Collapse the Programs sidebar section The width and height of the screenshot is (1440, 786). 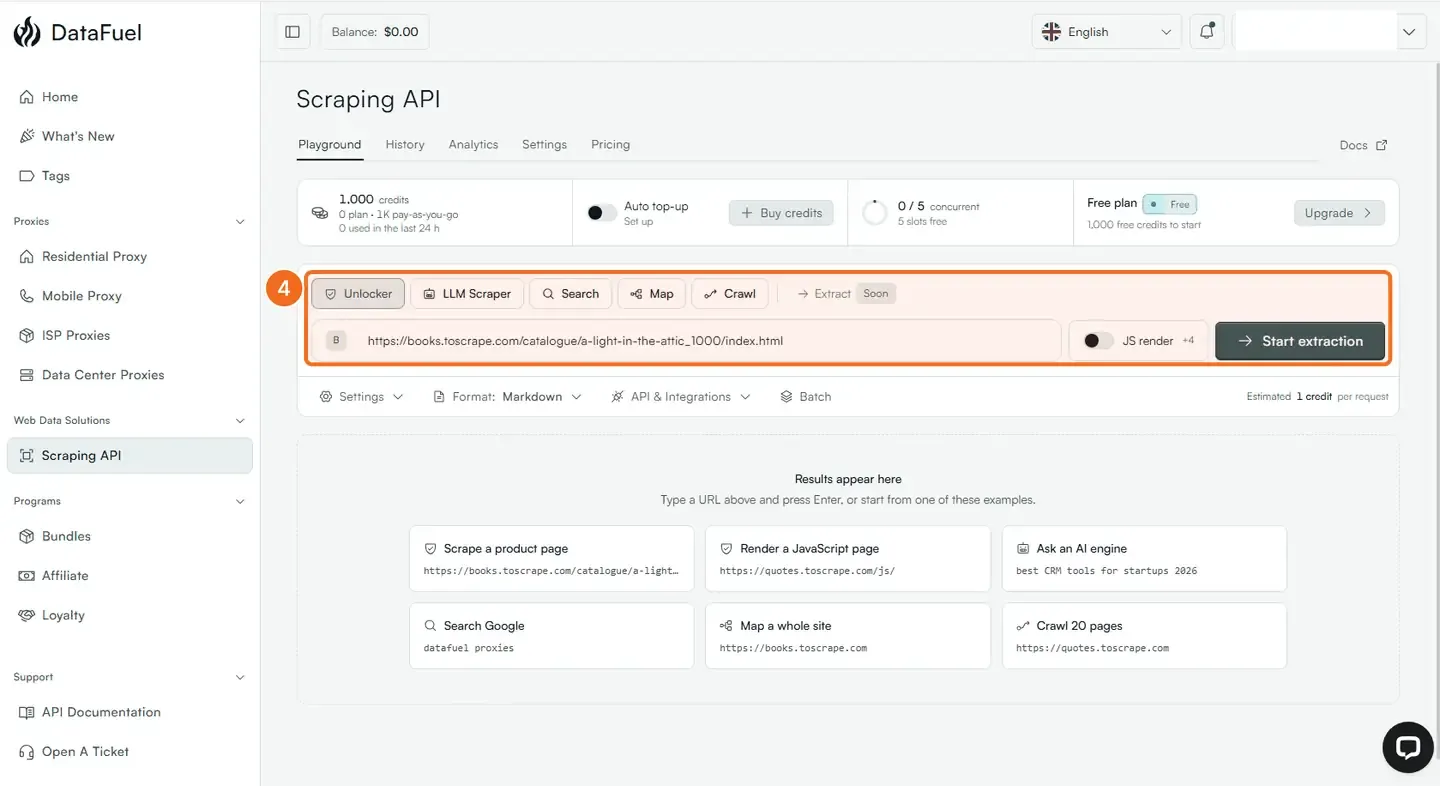[240, 502]
